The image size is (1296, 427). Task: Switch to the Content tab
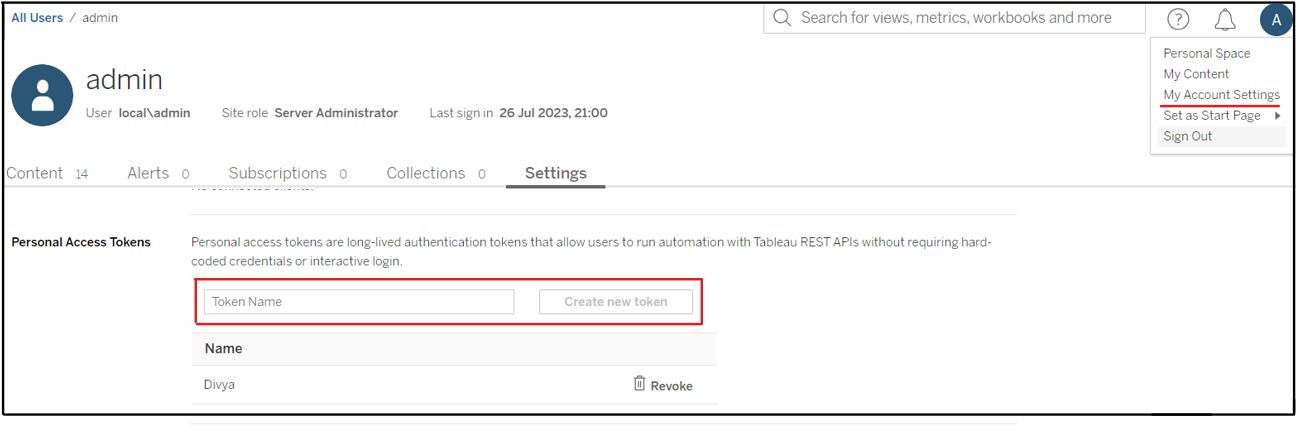pyautogui.click(x=35, y=173)
